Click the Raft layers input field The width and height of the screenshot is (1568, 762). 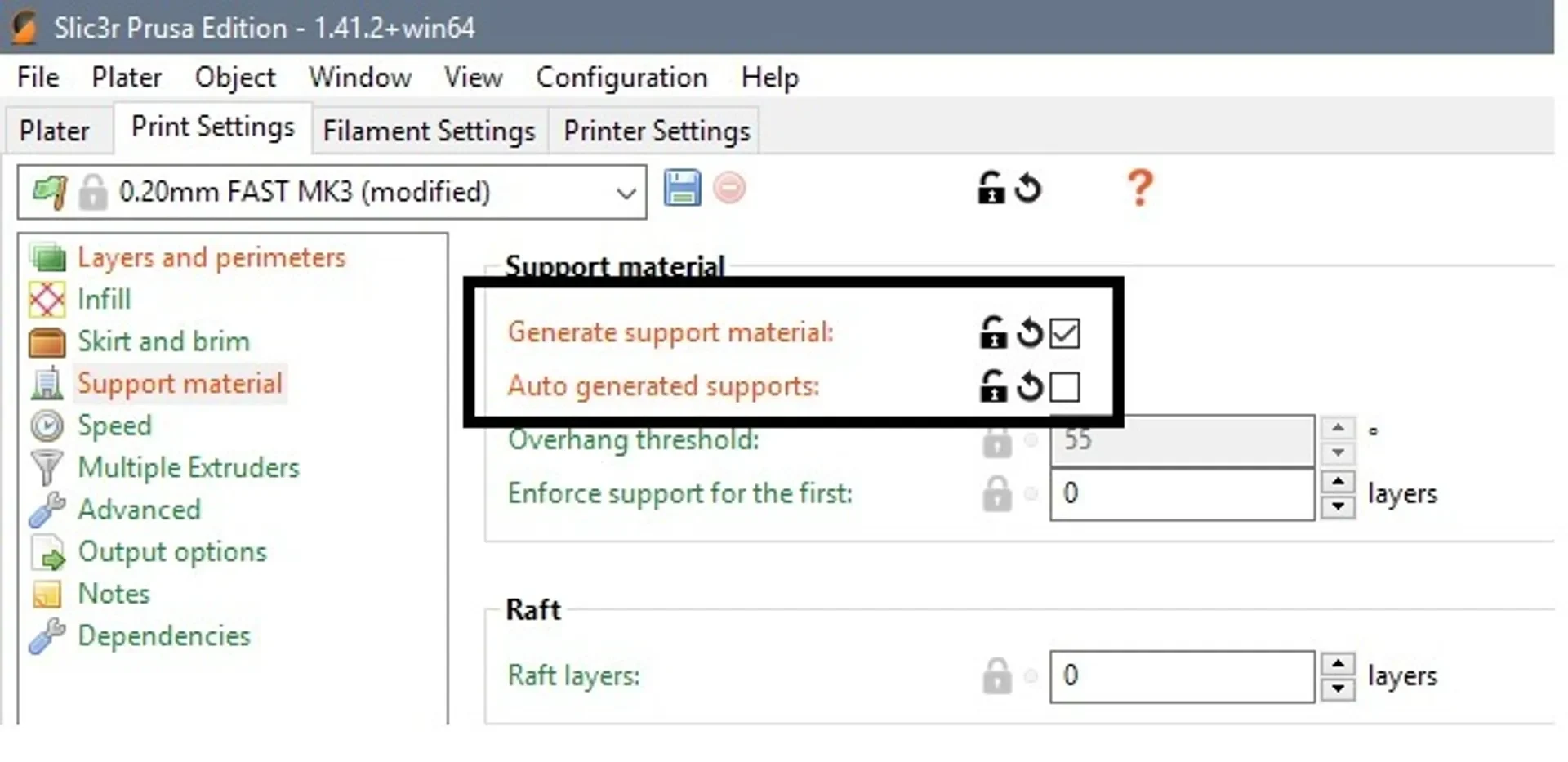[1182, 676]
